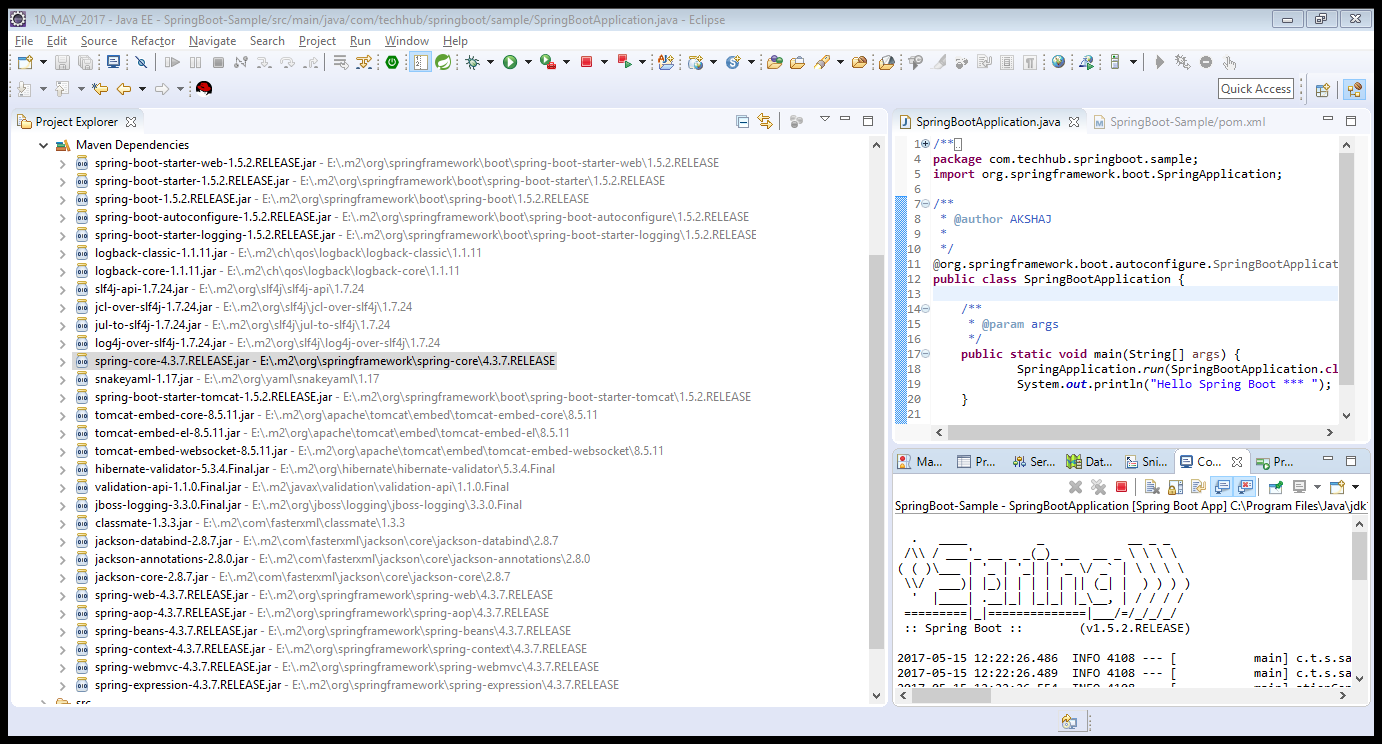This screenshot has height=744, width=1382.
Task: Click the Coverage launch icon
Action: click(546, 61)
